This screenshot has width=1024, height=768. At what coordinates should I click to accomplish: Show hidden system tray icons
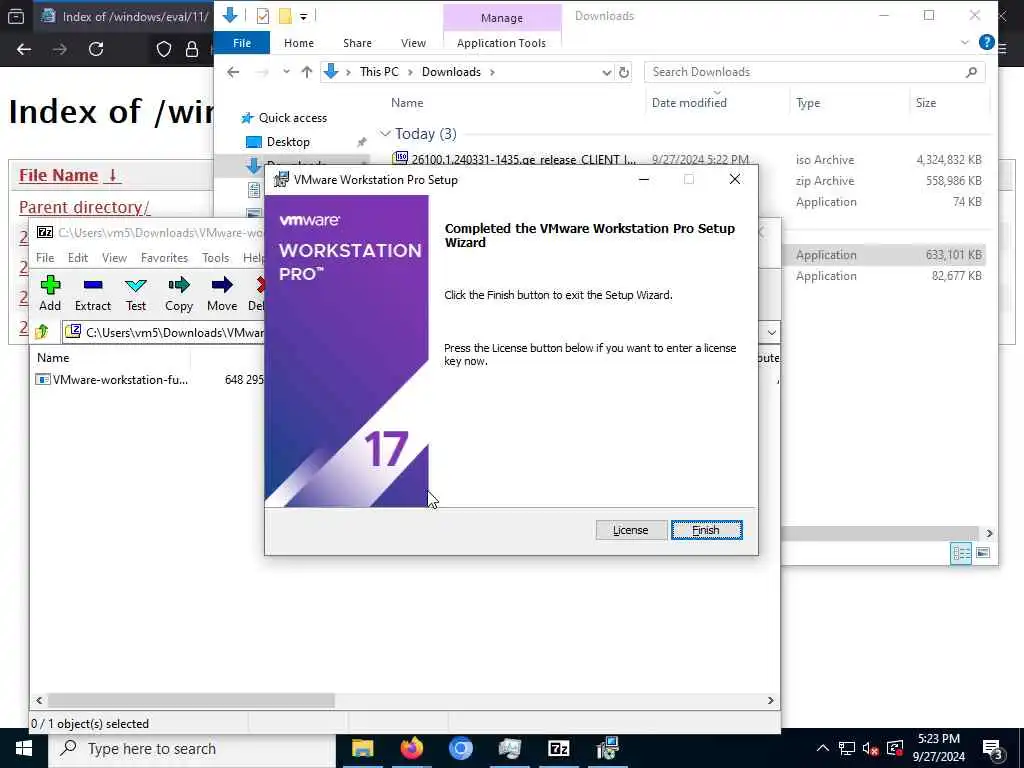pos(822,748)
